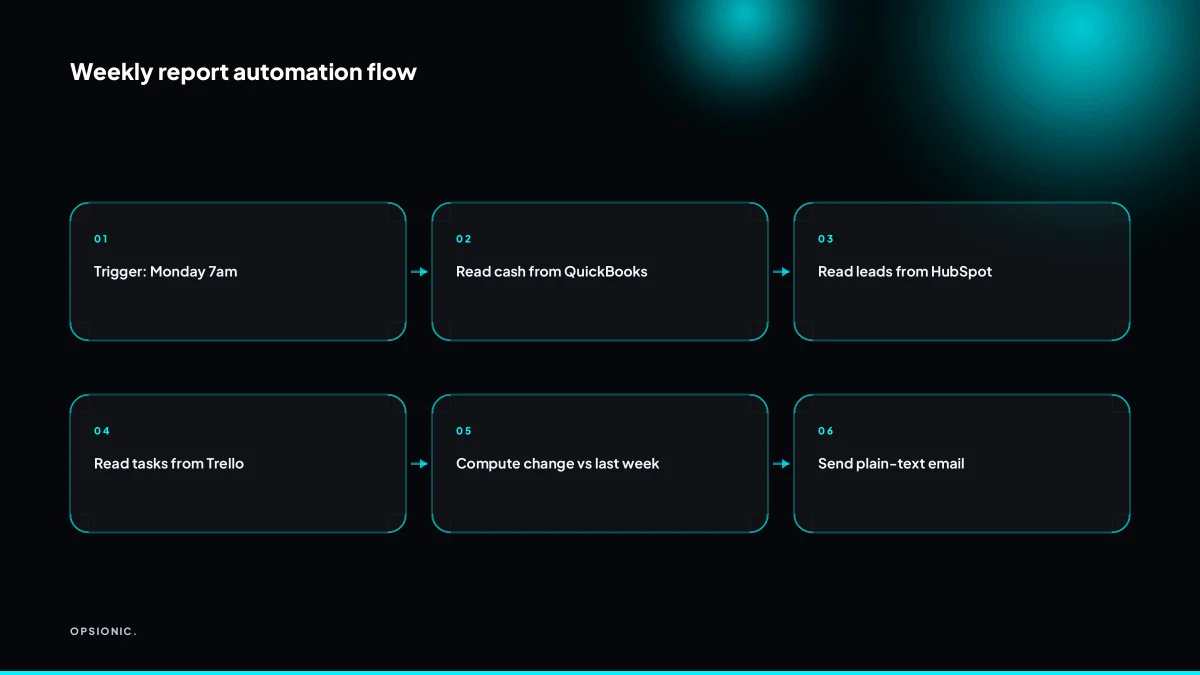Click the OPSIONIC logo text
This screenshot has width=1200, height=675.
[103, 631]
